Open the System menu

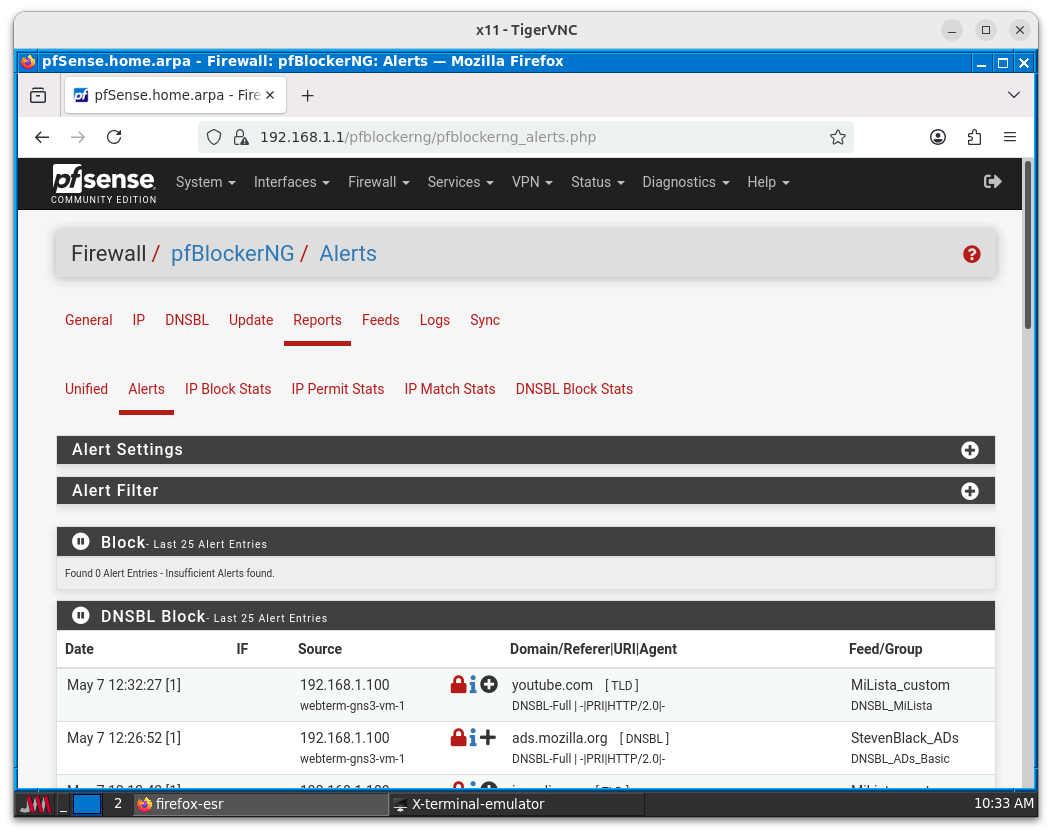(205, 183)
